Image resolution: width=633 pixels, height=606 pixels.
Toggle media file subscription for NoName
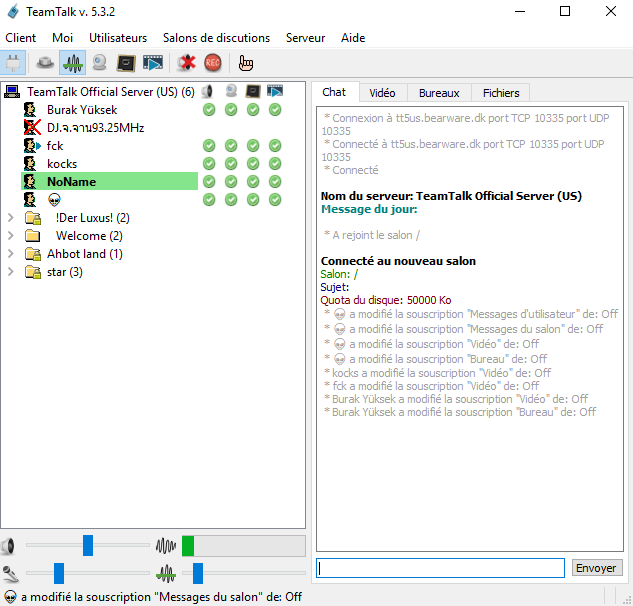click(x=275, y=182)
